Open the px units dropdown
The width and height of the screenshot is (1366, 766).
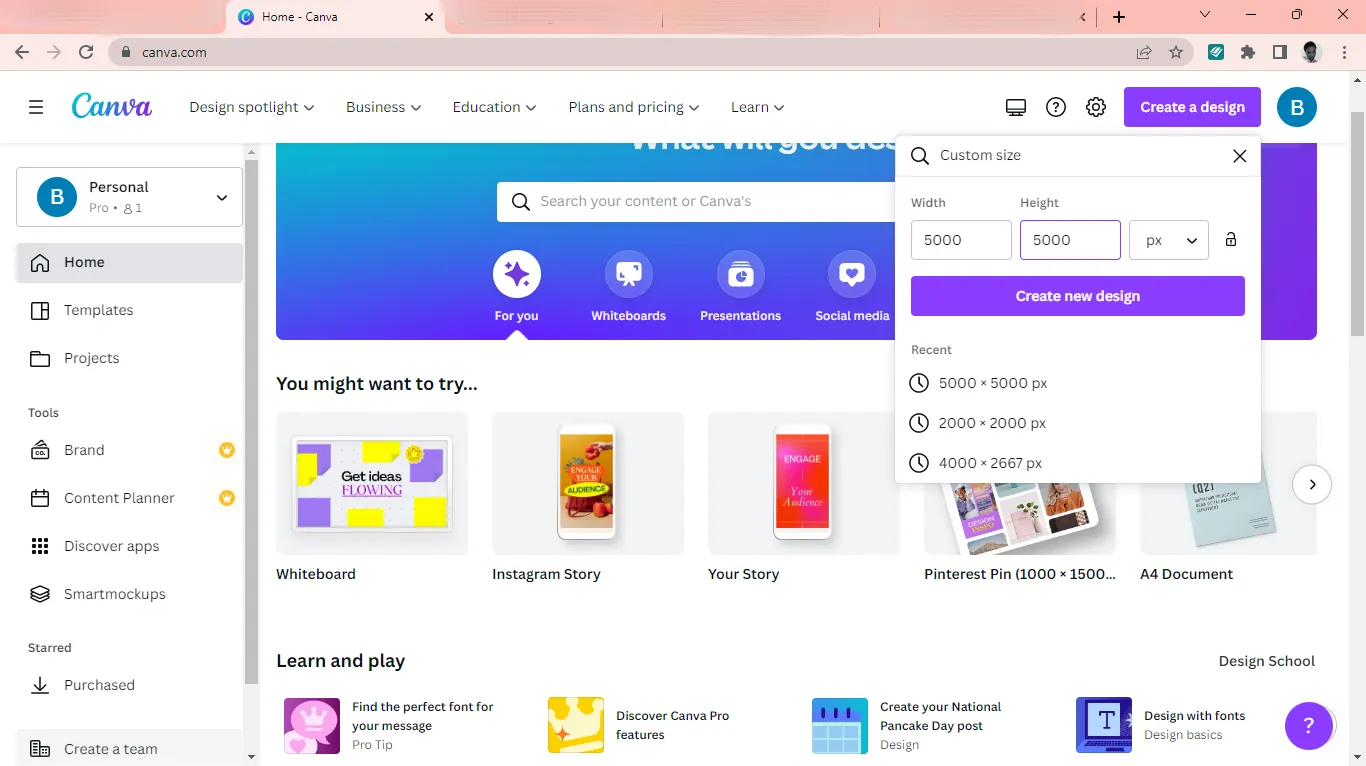(x=1169, y=240)
